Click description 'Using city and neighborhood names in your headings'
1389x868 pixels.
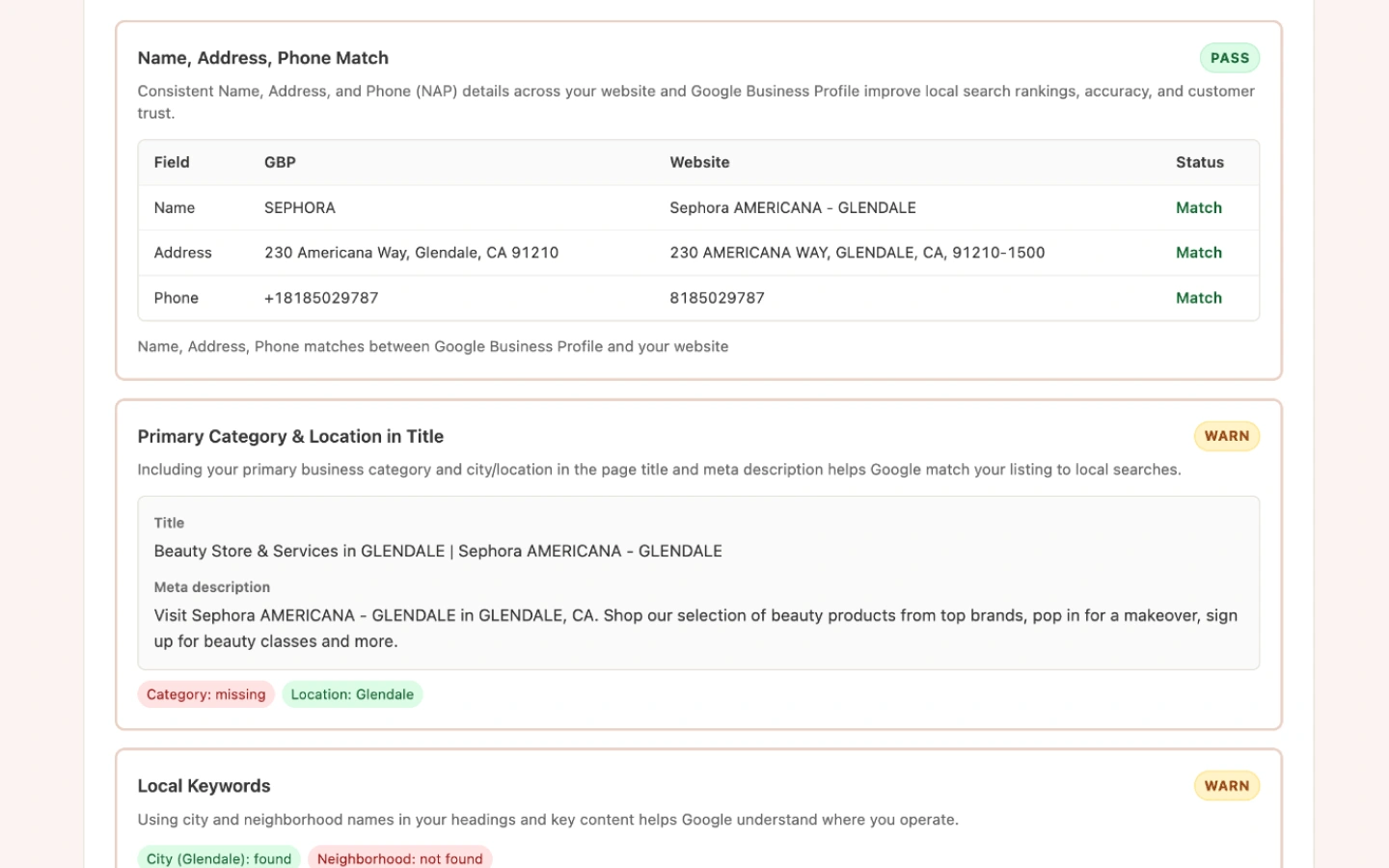click(548, 820)
